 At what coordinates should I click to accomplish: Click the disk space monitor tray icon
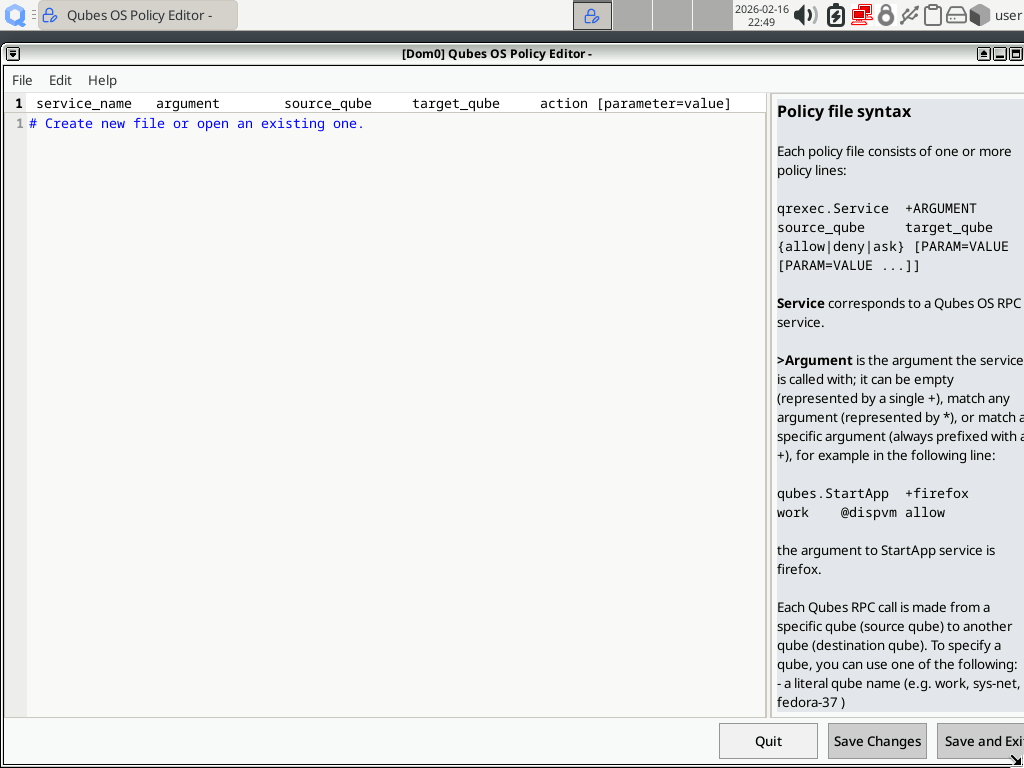[955, 15]
